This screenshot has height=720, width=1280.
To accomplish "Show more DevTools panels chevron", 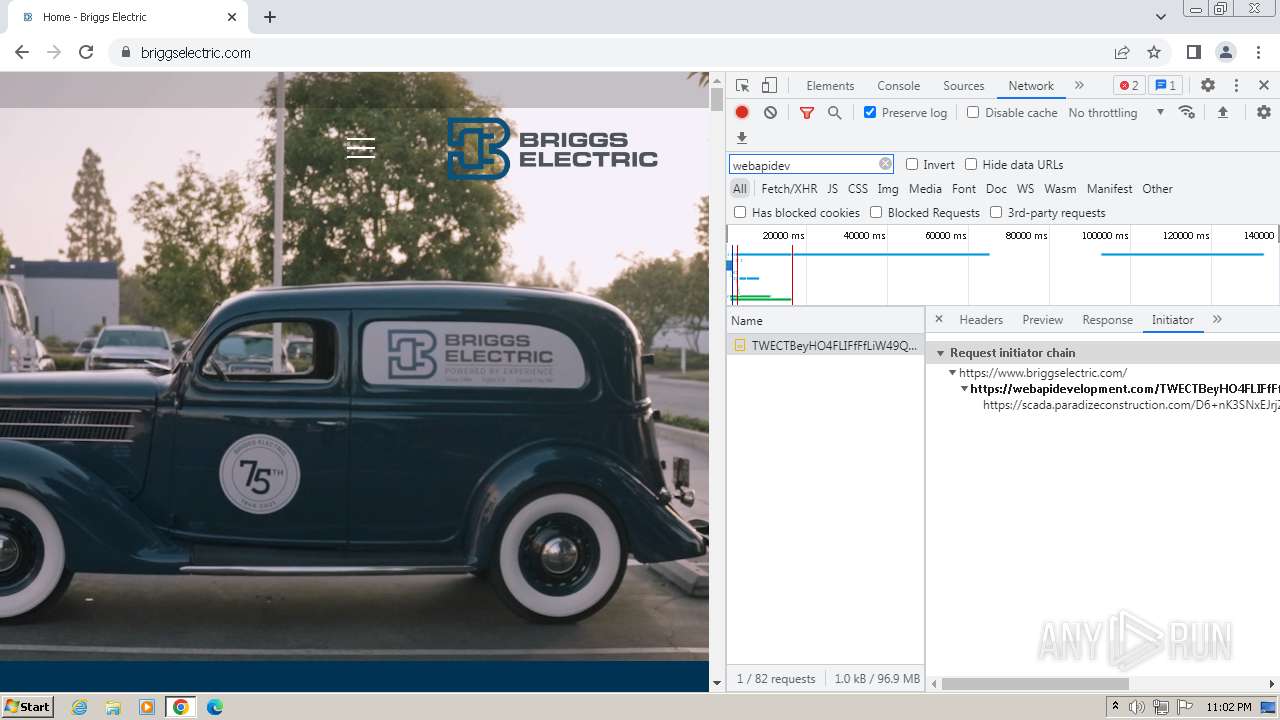I will pyautogui.click(x=1079, y=85).
